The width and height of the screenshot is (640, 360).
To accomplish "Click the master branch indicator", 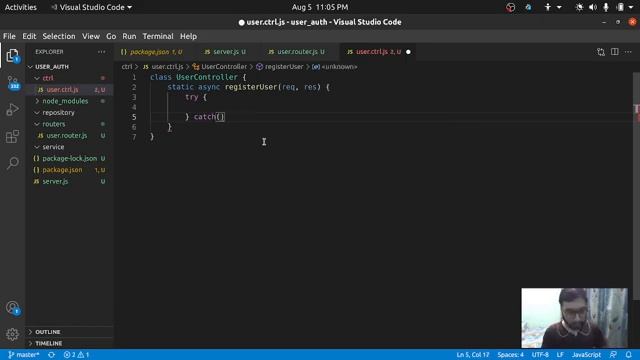I will click(24, 355).
